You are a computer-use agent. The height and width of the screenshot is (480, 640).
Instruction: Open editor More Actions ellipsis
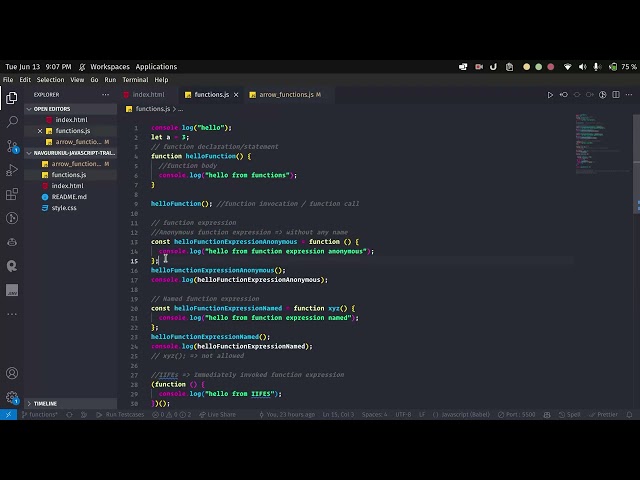point(629,95)
